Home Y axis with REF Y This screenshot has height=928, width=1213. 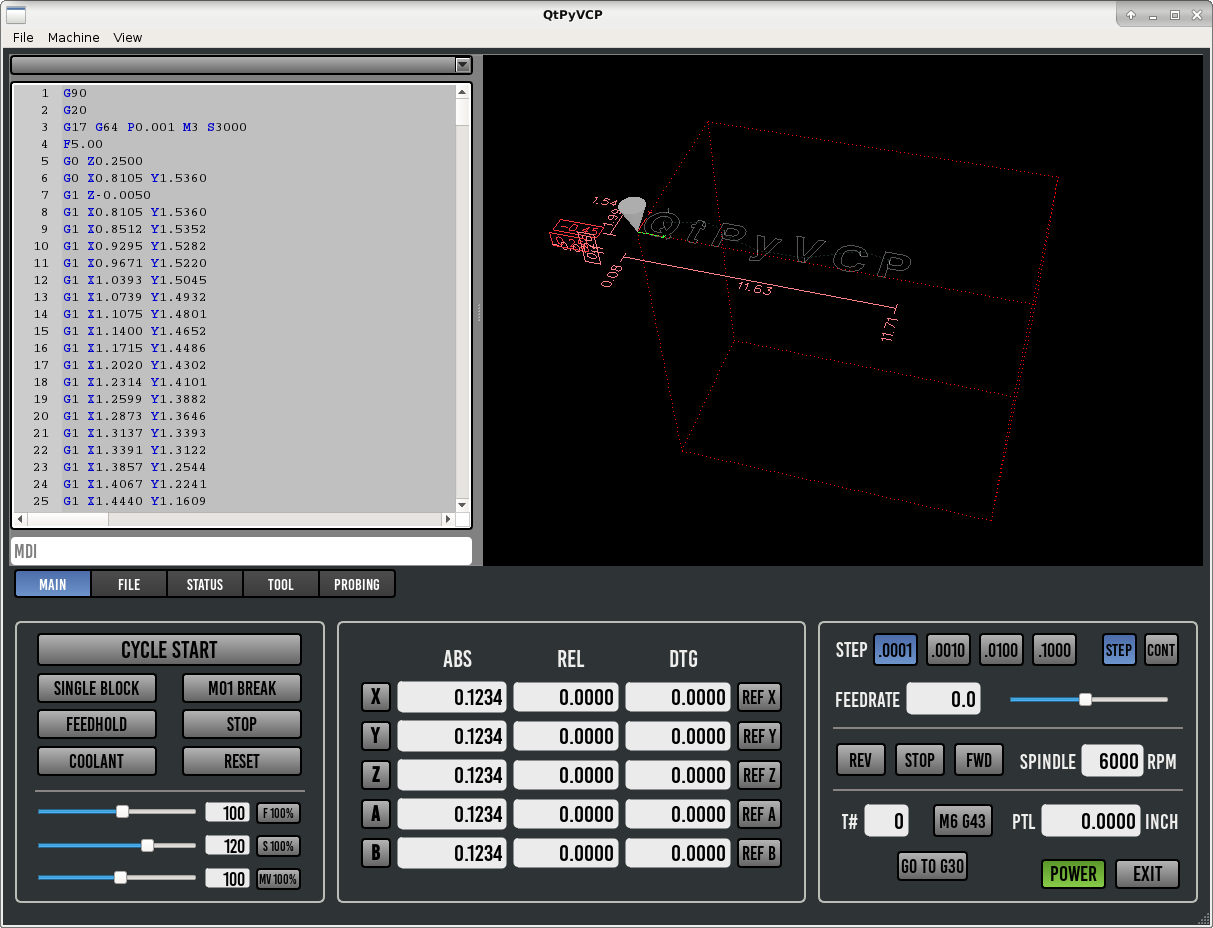tap(759, 736)
